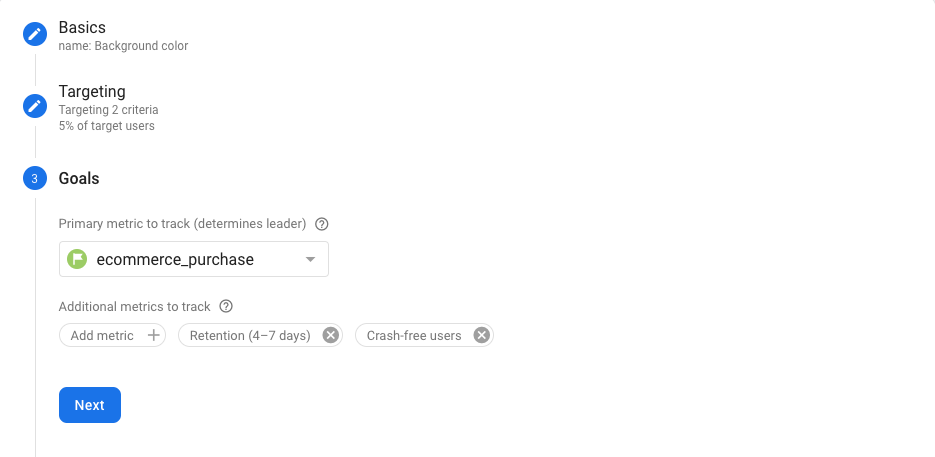Click the Add metric chip label
This screenshot has height=457, width=935.
102,336
